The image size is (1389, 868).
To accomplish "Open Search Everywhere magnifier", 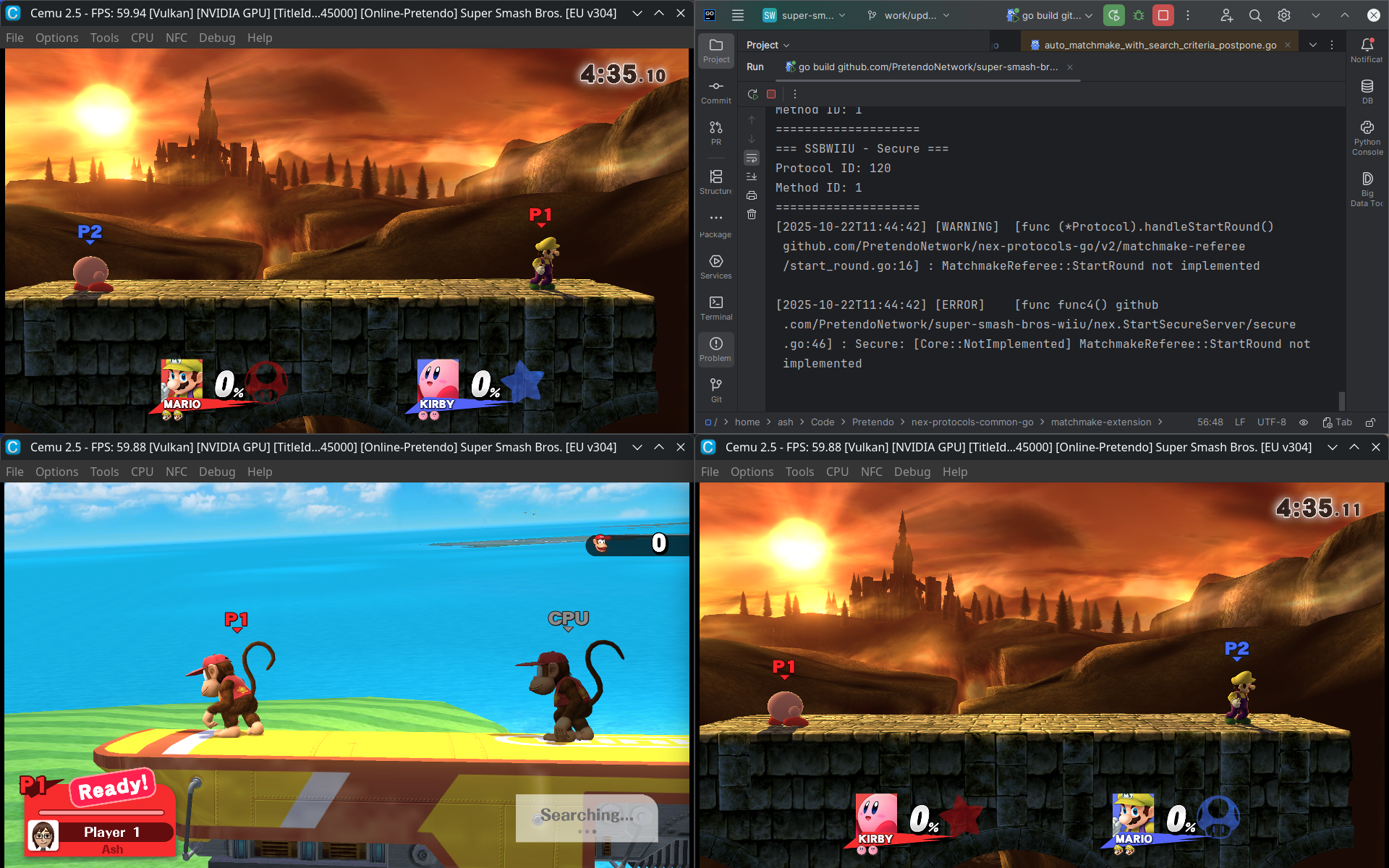I will click(1255, 15).
